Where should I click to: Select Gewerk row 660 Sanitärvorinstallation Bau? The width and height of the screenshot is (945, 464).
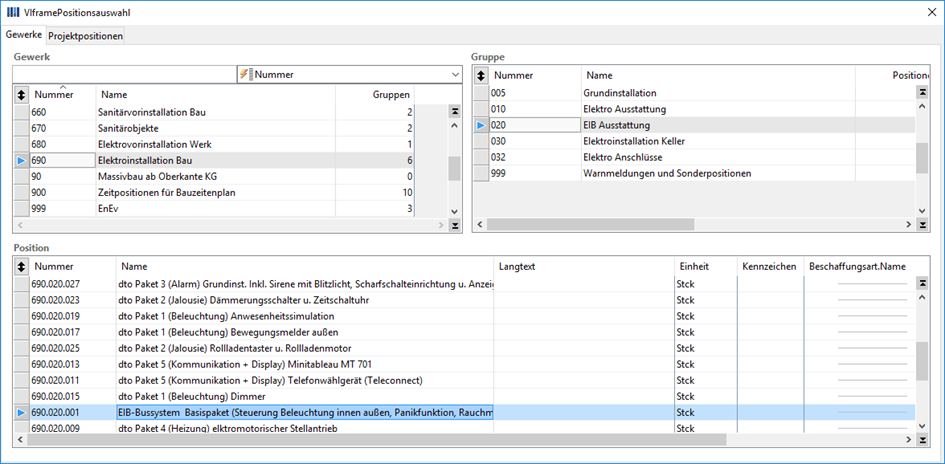pos(214,112)
